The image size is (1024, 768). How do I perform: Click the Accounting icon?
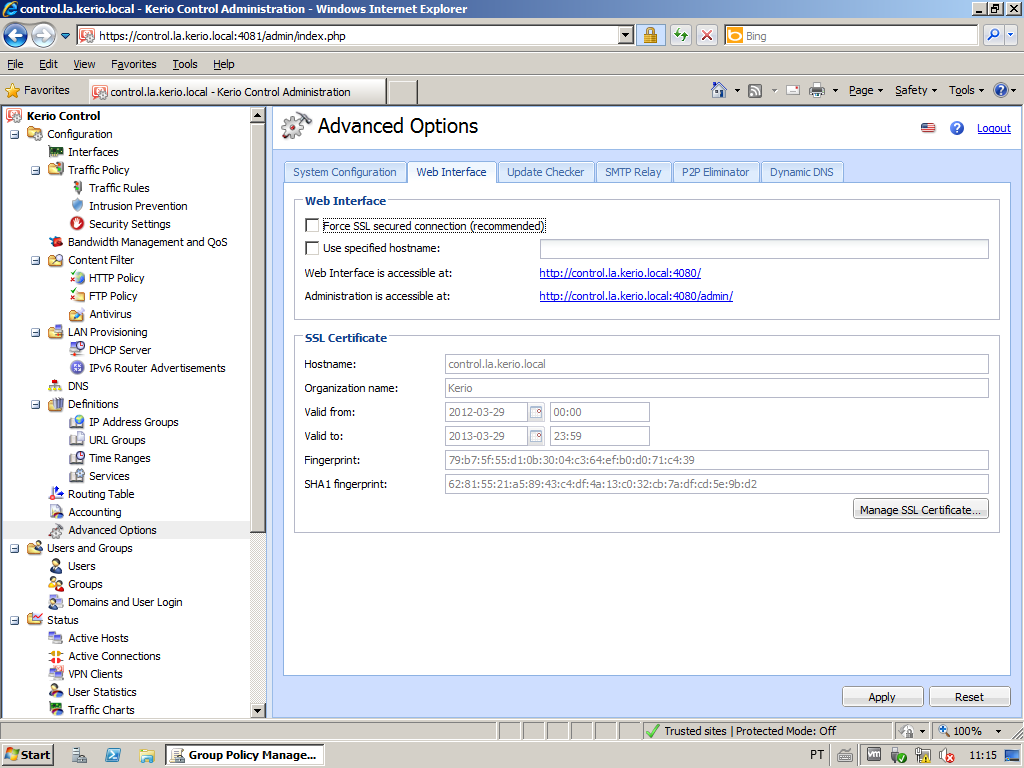pyautogui.click(x=56, y=512)
